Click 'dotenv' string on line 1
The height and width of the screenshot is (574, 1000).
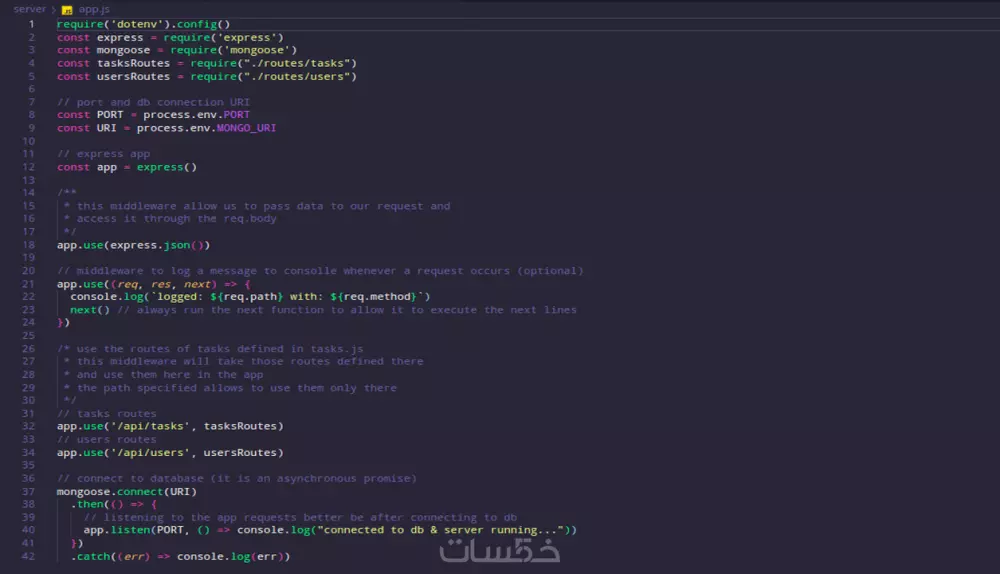click(137, 24)
